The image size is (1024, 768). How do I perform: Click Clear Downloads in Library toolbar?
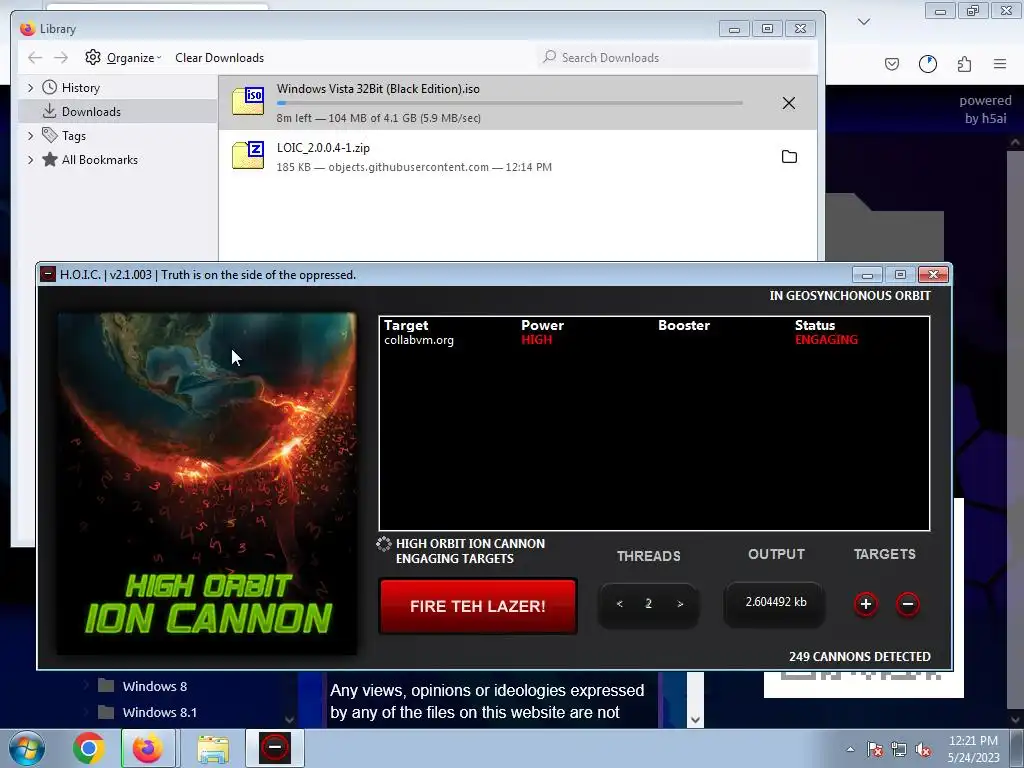pyautogui.click(x=219, y=57)
